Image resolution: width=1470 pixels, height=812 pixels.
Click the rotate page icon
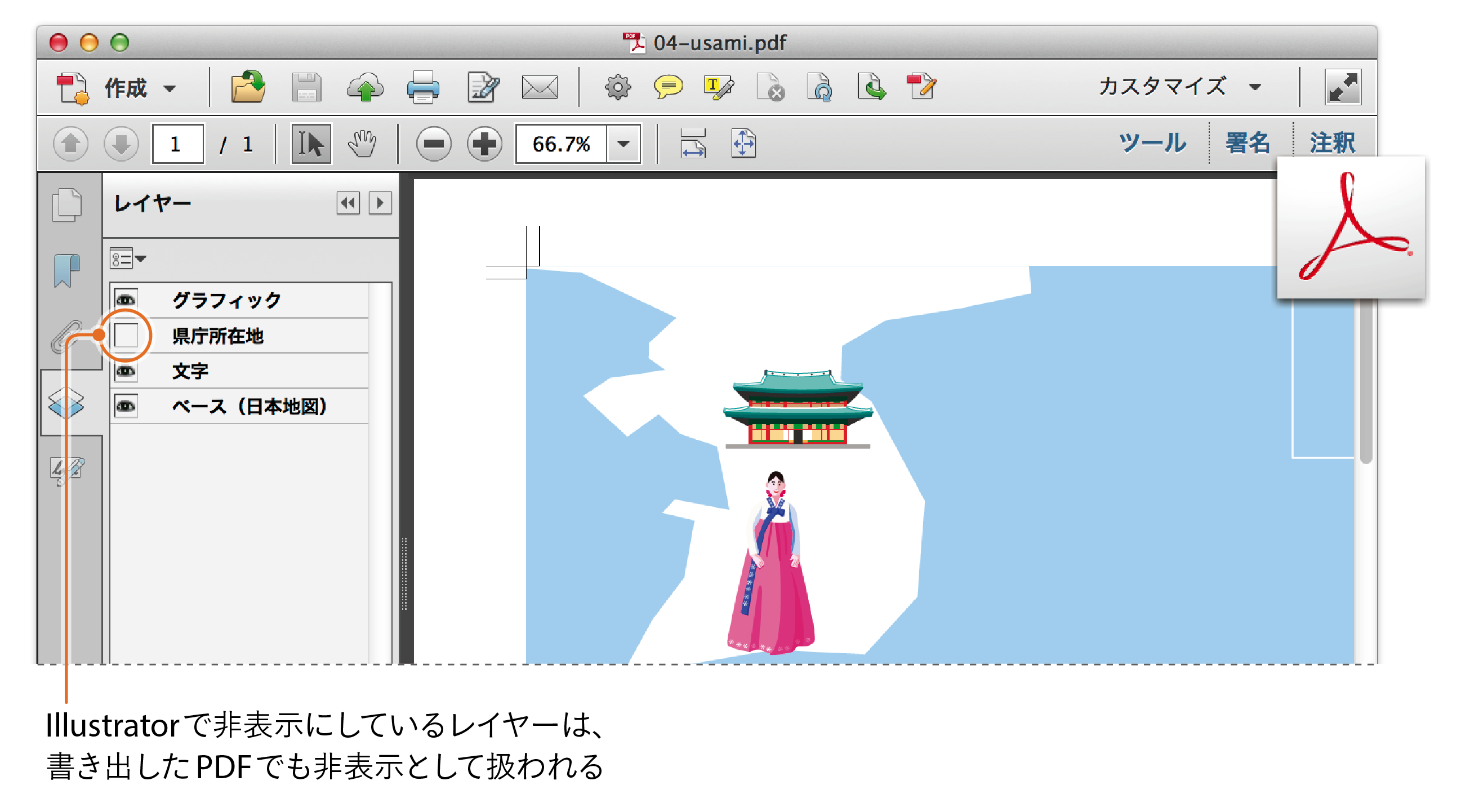pyautogui.click(x=820, y=87)
